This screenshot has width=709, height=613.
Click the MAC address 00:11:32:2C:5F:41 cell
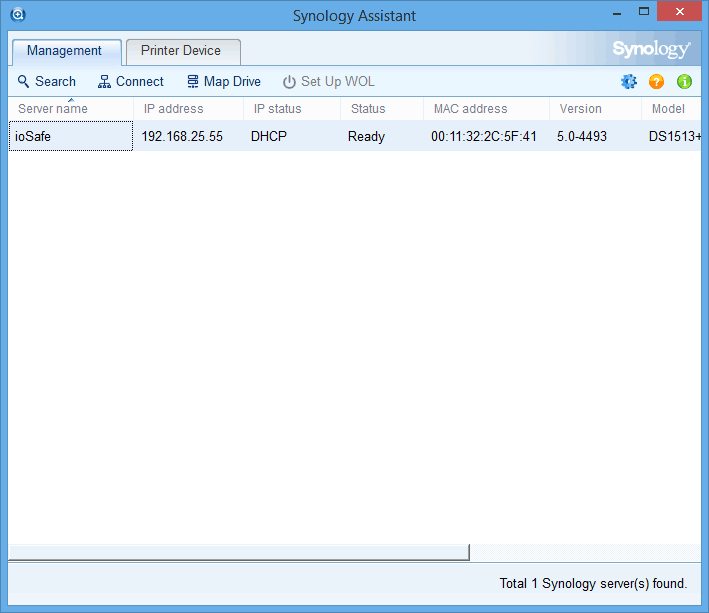(x=484, y=137)
